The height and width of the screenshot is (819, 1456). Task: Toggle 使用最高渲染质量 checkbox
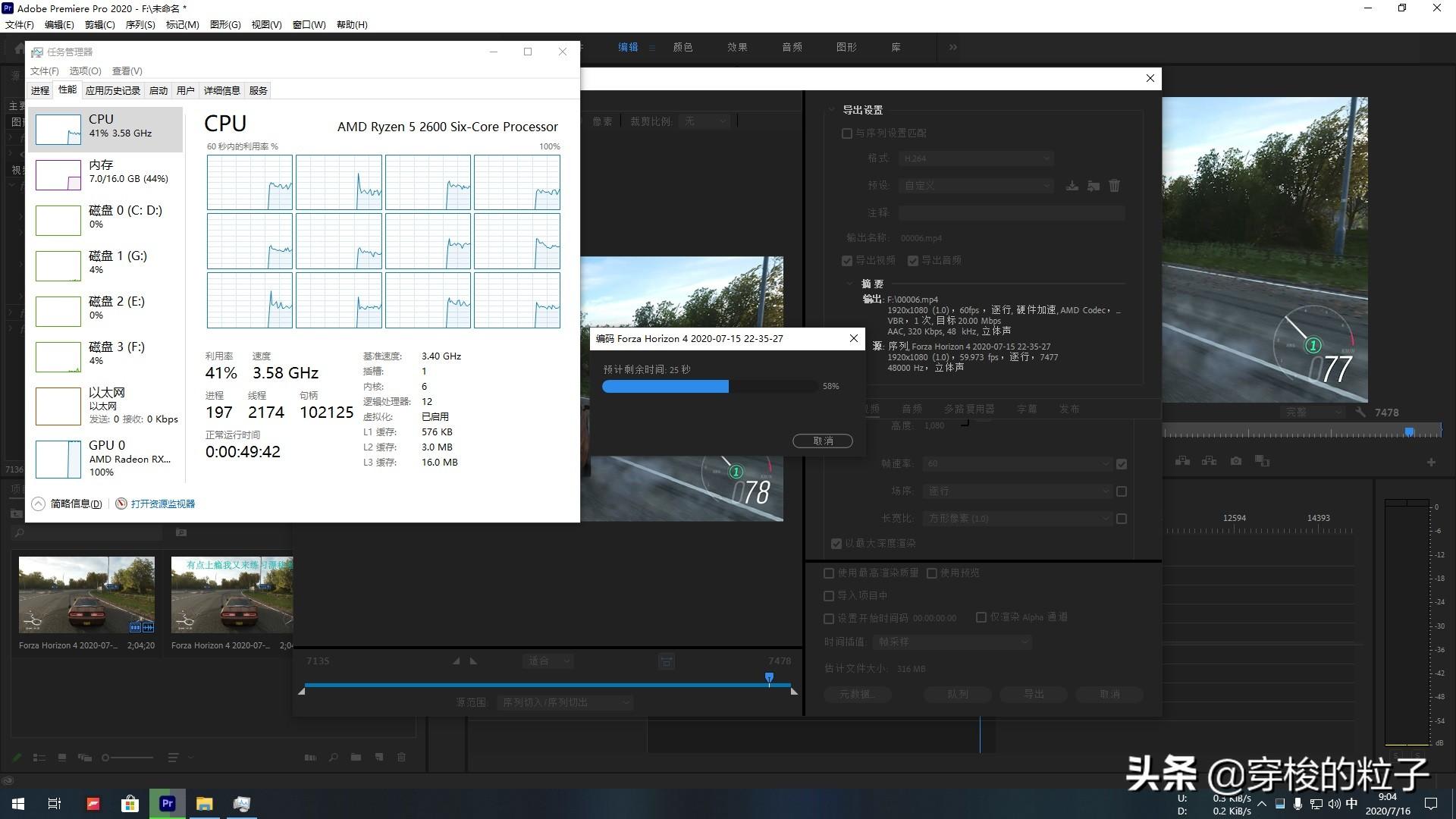tap(829, 573)
